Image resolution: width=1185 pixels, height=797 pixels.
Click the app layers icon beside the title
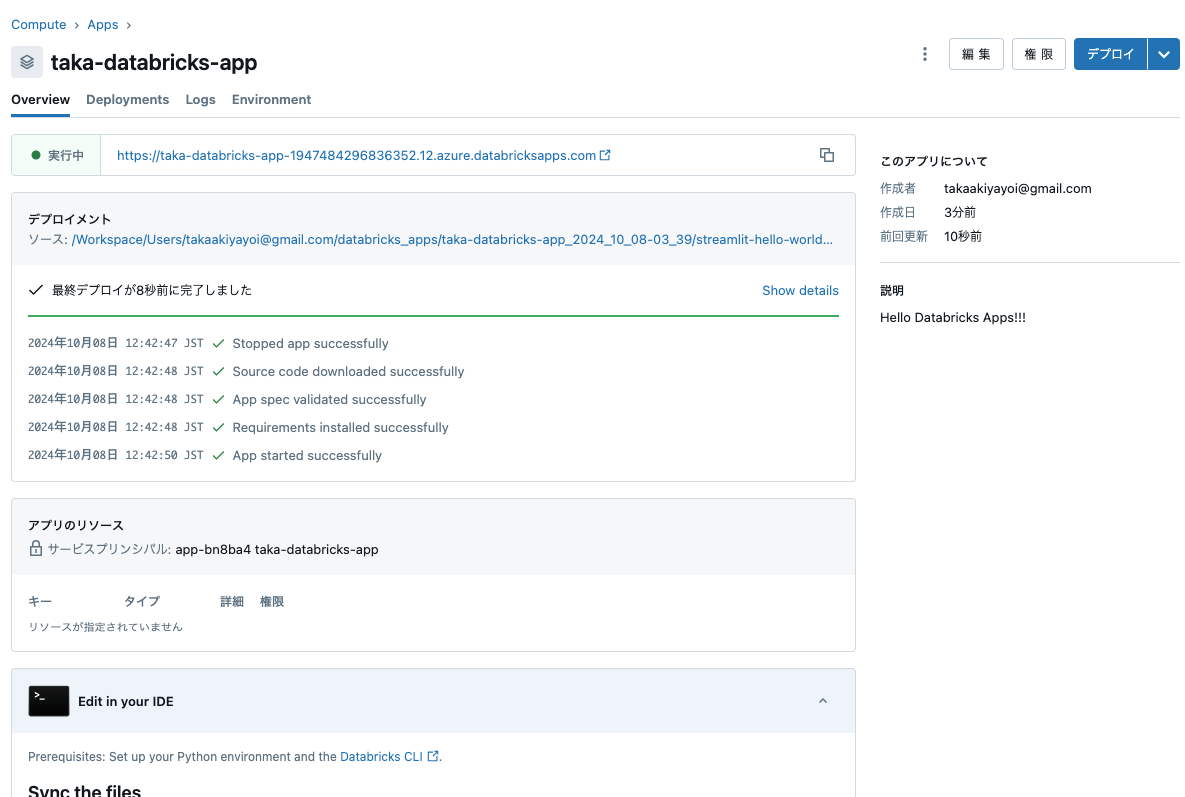pyautogui.click(x=27, y=62)
